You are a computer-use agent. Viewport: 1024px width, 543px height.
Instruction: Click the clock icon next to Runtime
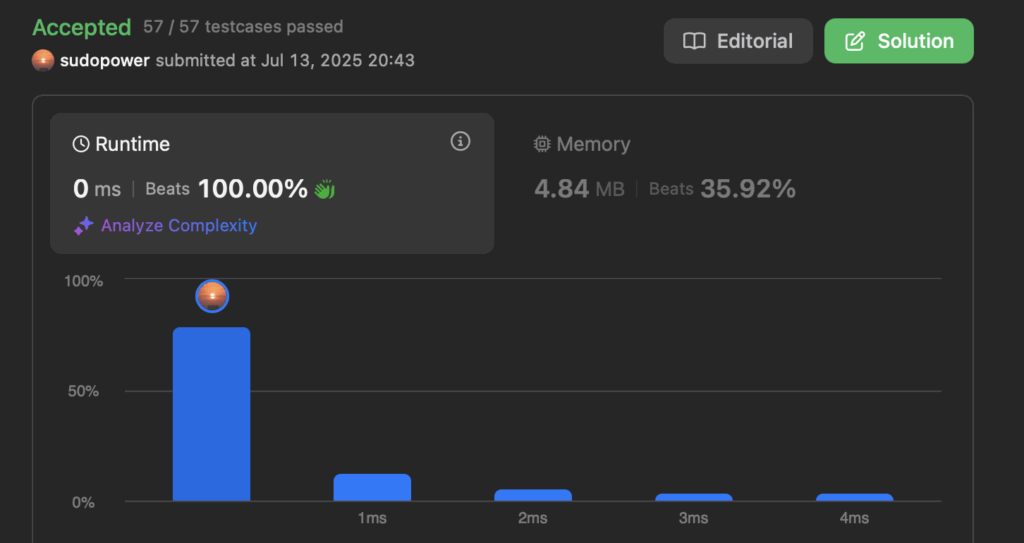point(81,144)
